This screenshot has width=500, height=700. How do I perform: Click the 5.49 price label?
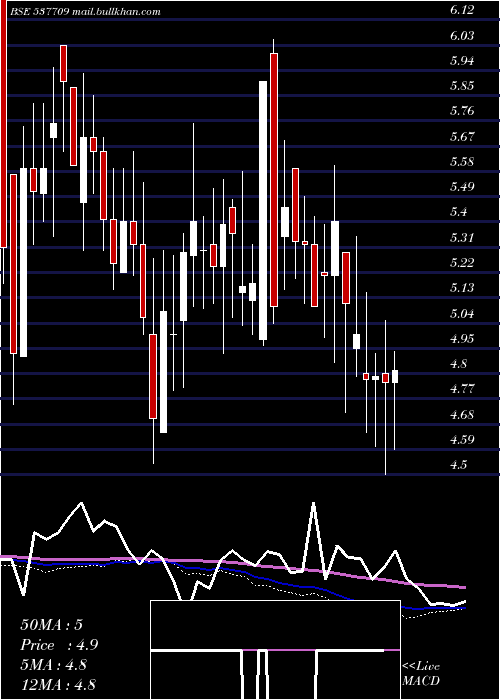pyautogui.click(x=462, y=187)
